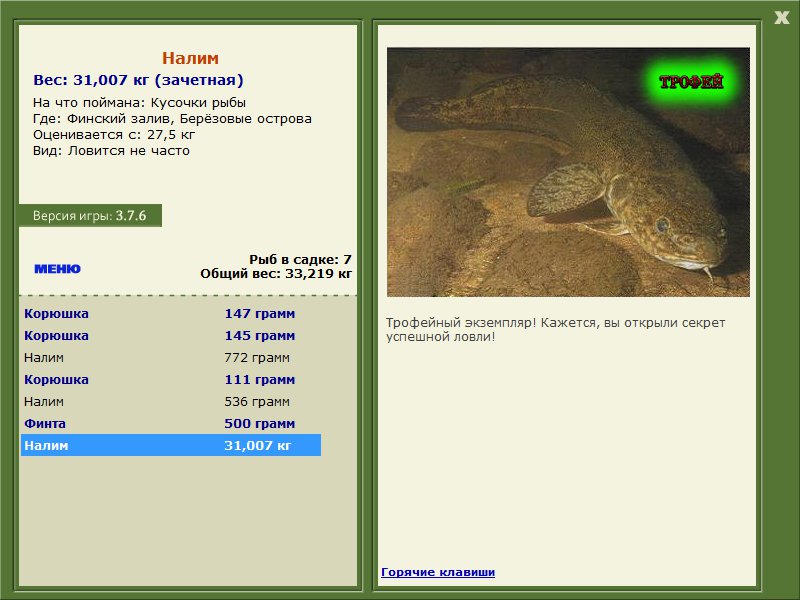Select the Корюшка 147 грамм row
Image resolution: width=800 pixels, height=600 pixels.
[x=170, y=313]
